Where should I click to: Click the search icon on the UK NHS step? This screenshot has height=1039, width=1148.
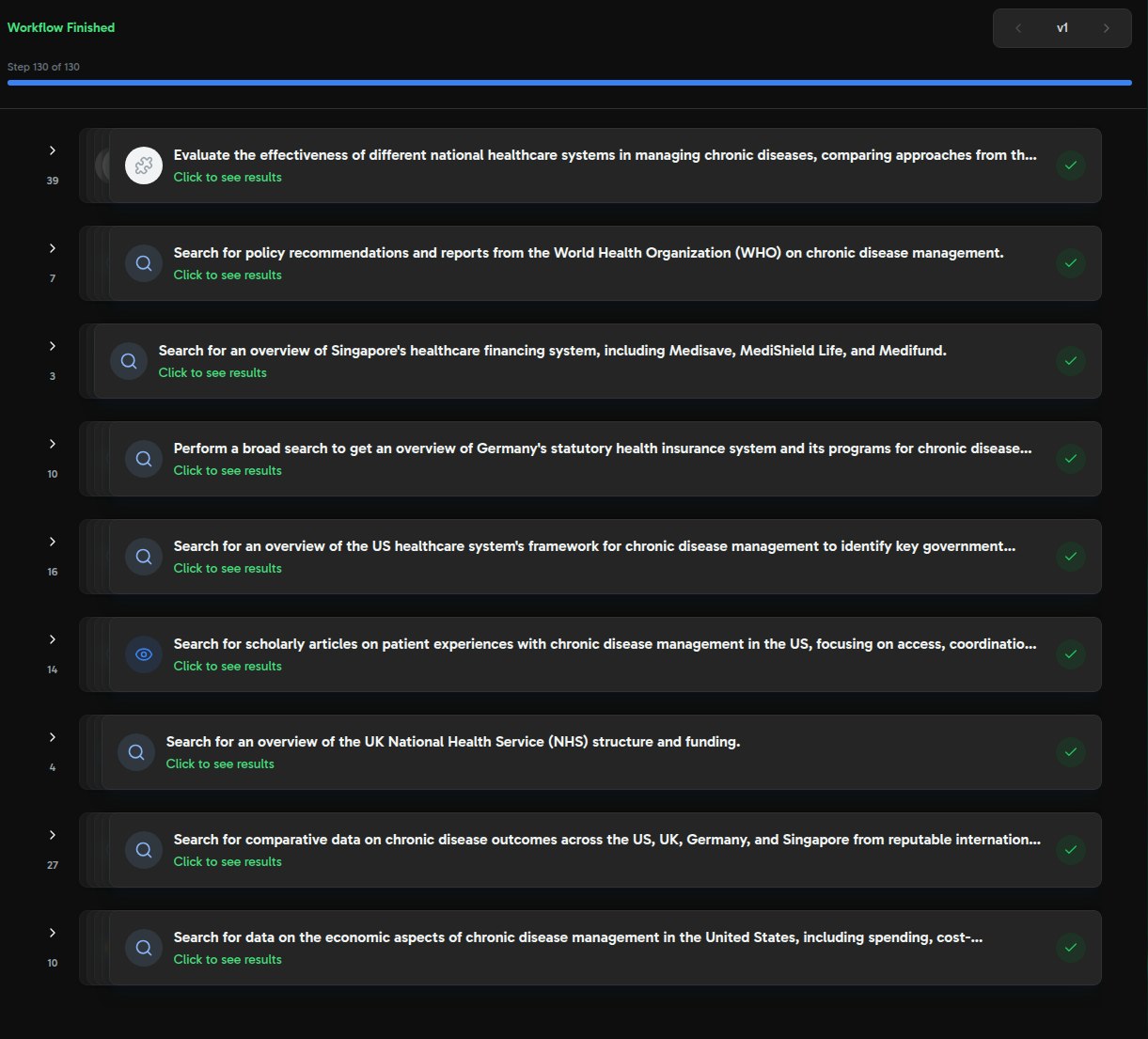[136, 752]
